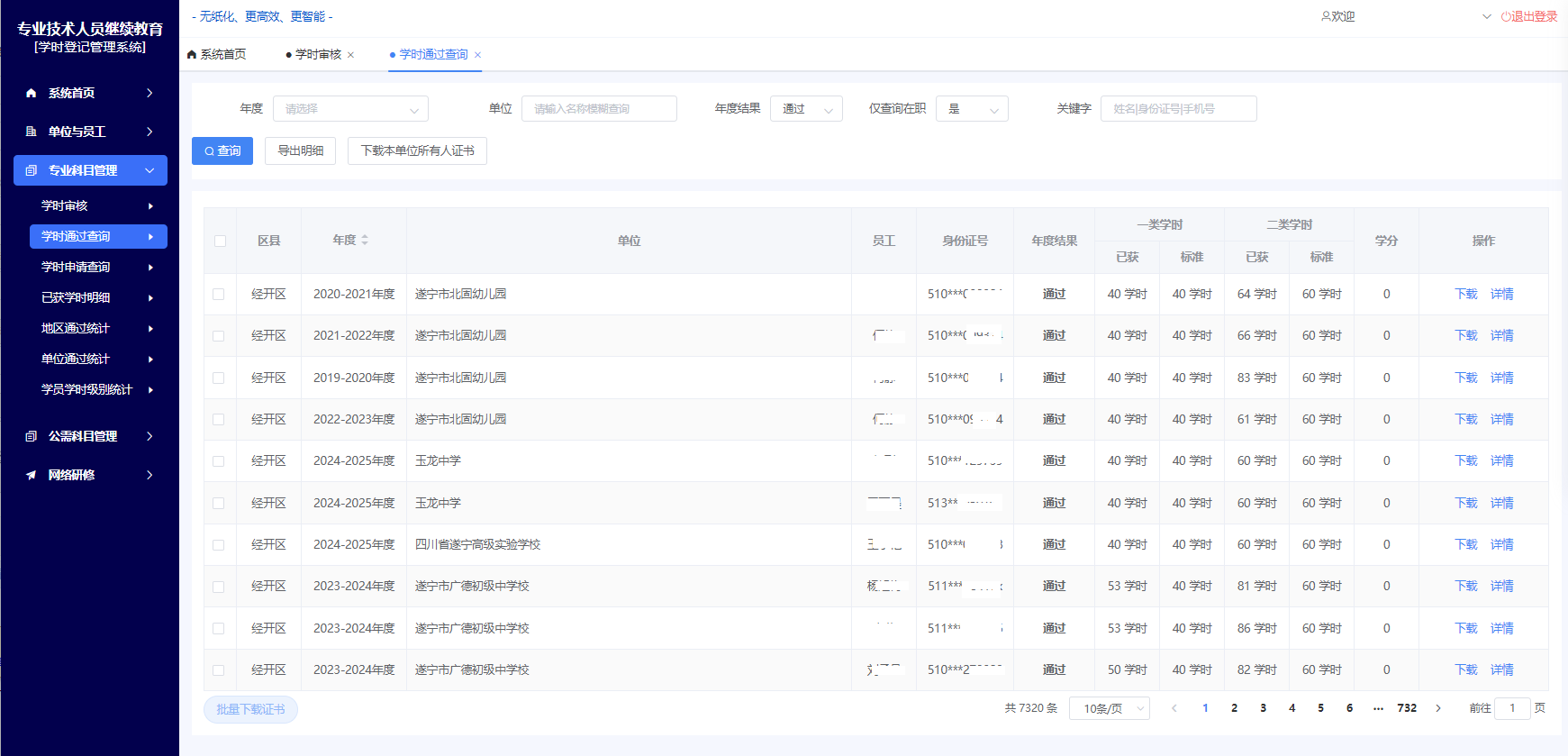Check the row checkbox with 81 学时
The image size is (1568, 756).
[219, 586]
